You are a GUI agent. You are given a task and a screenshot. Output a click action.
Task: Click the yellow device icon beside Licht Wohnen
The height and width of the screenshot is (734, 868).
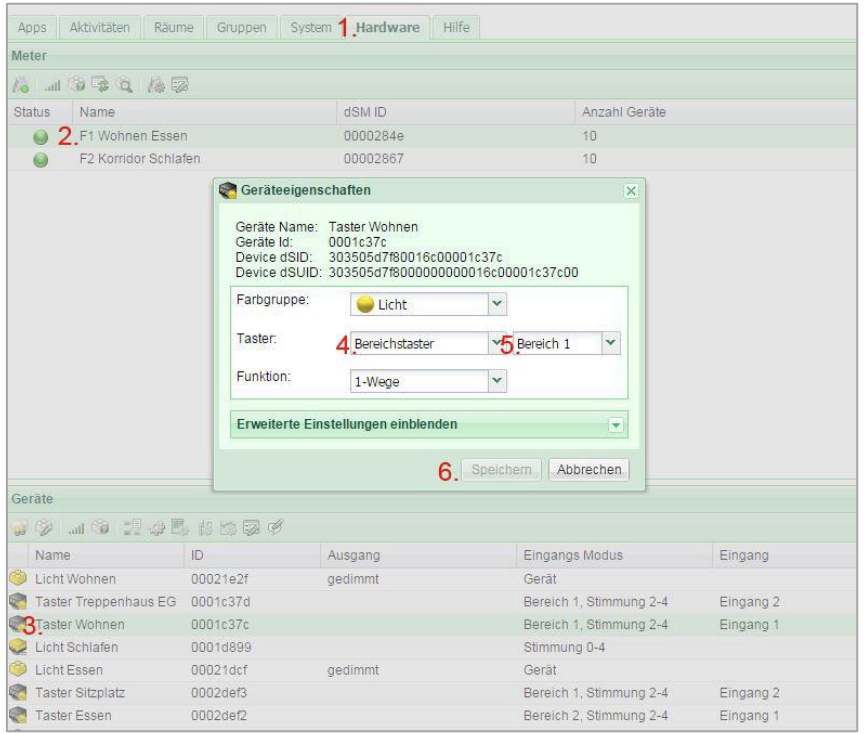(19, 579)
